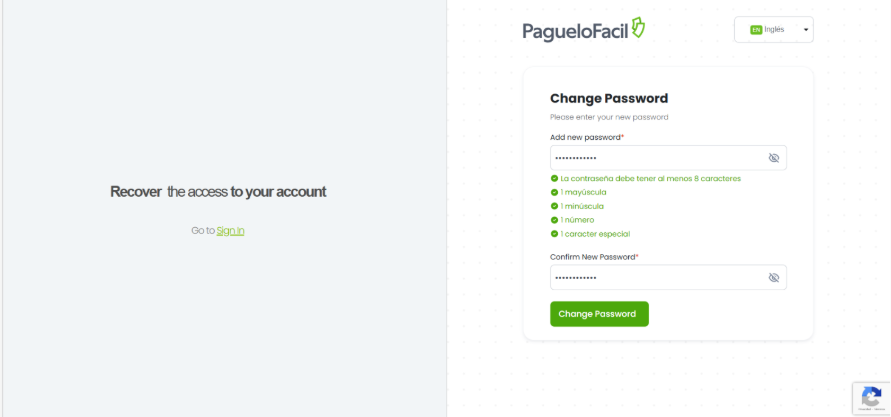Click the check icon beside "1 minúscula"
Screen dimensions: 891x417
(x=554, y=206)
